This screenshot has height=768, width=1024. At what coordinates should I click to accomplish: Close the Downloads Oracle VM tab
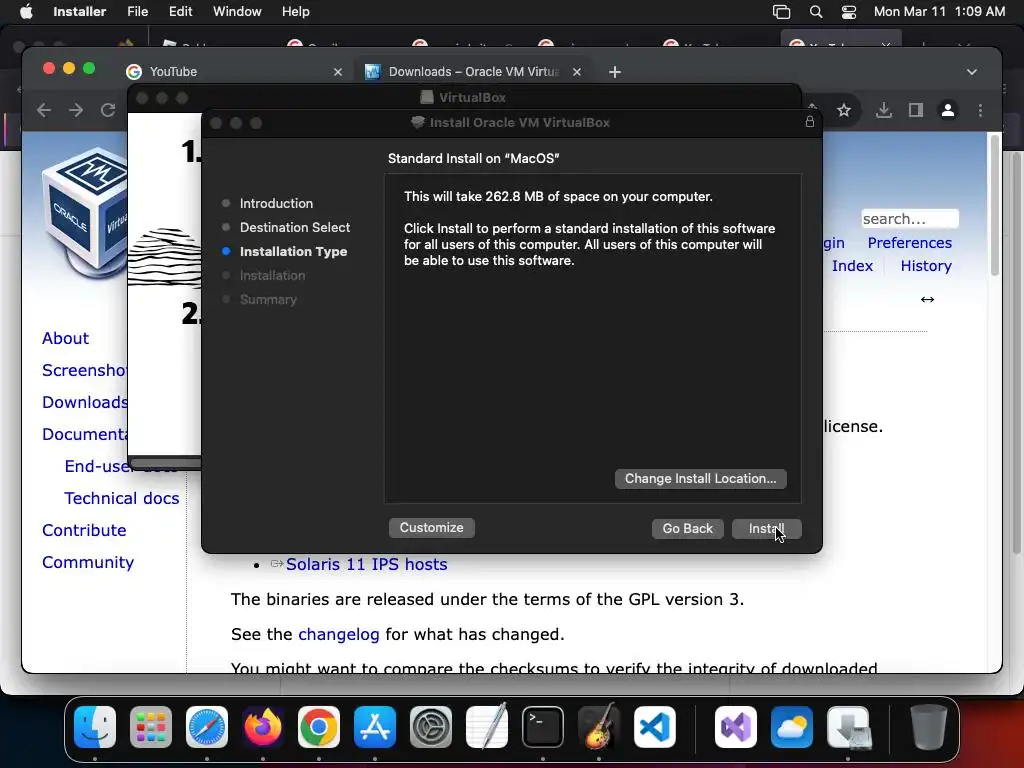[577, 72]
